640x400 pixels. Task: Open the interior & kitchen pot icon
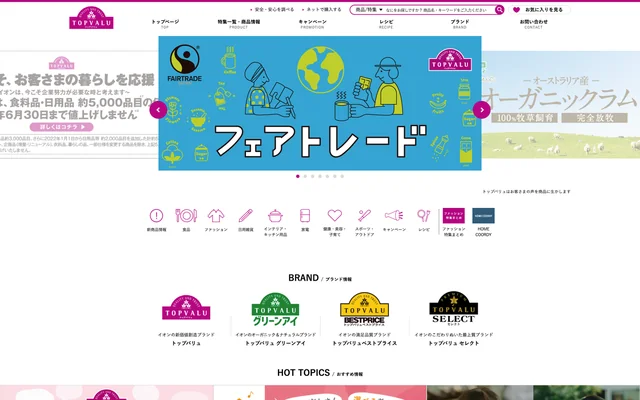(275, 216)
